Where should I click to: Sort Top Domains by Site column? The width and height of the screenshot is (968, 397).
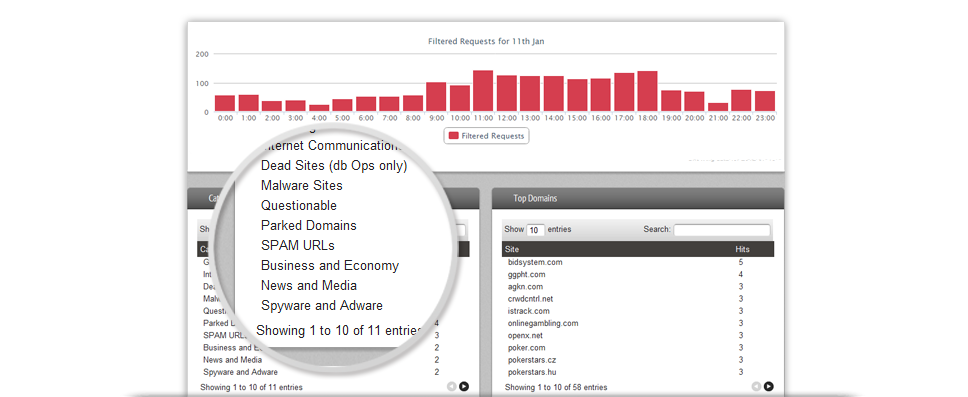(x=512, y=249)
